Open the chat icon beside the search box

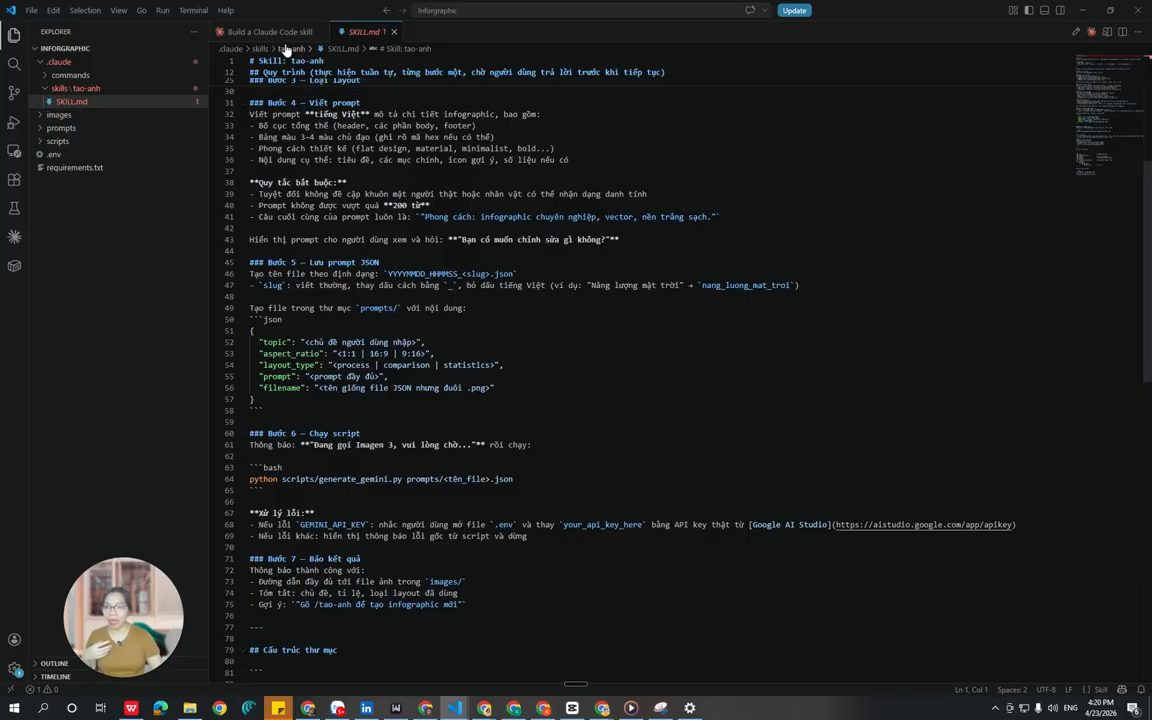750,10
